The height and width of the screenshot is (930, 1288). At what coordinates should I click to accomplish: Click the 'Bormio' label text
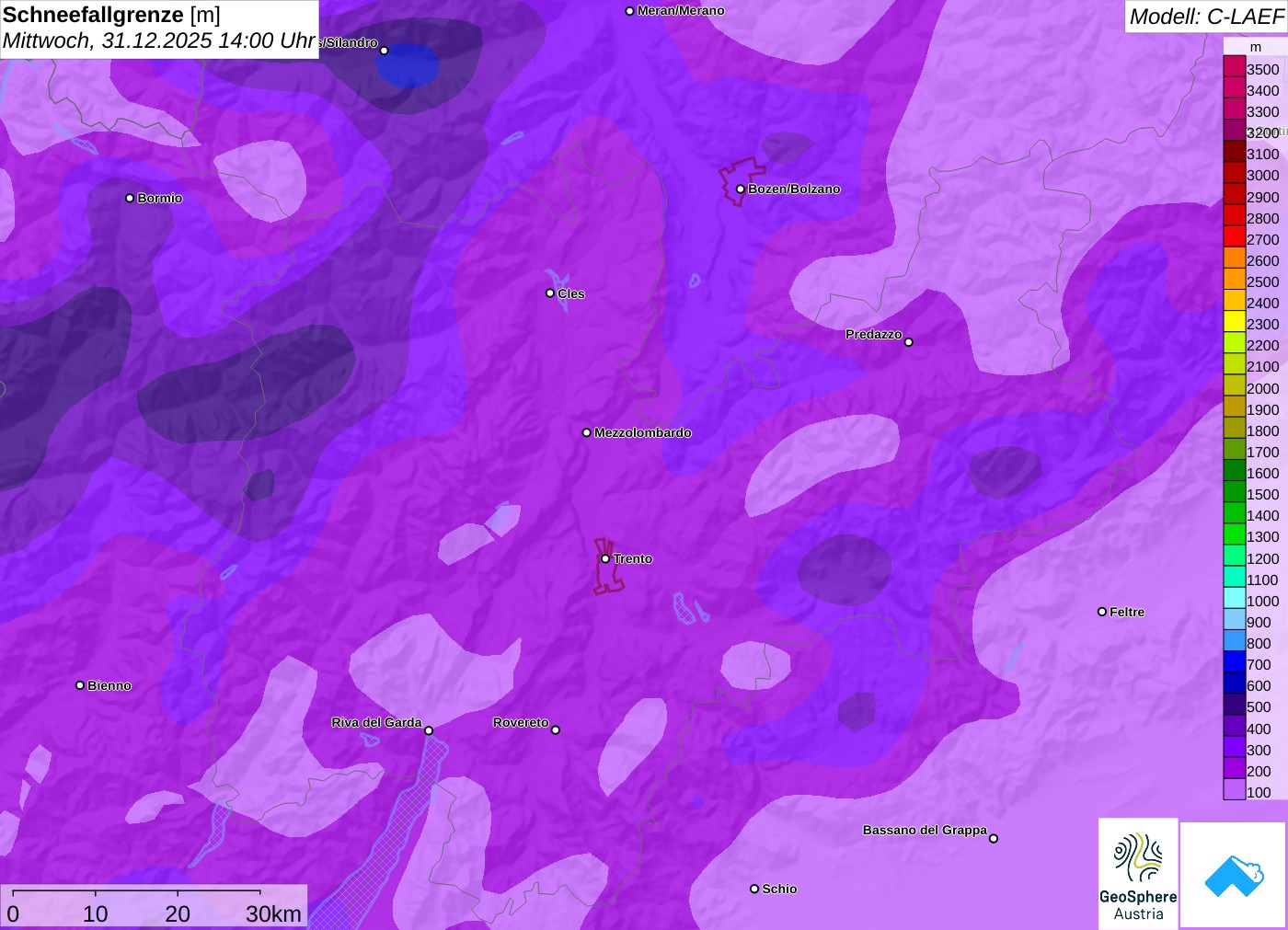click(x=160, y=199)
